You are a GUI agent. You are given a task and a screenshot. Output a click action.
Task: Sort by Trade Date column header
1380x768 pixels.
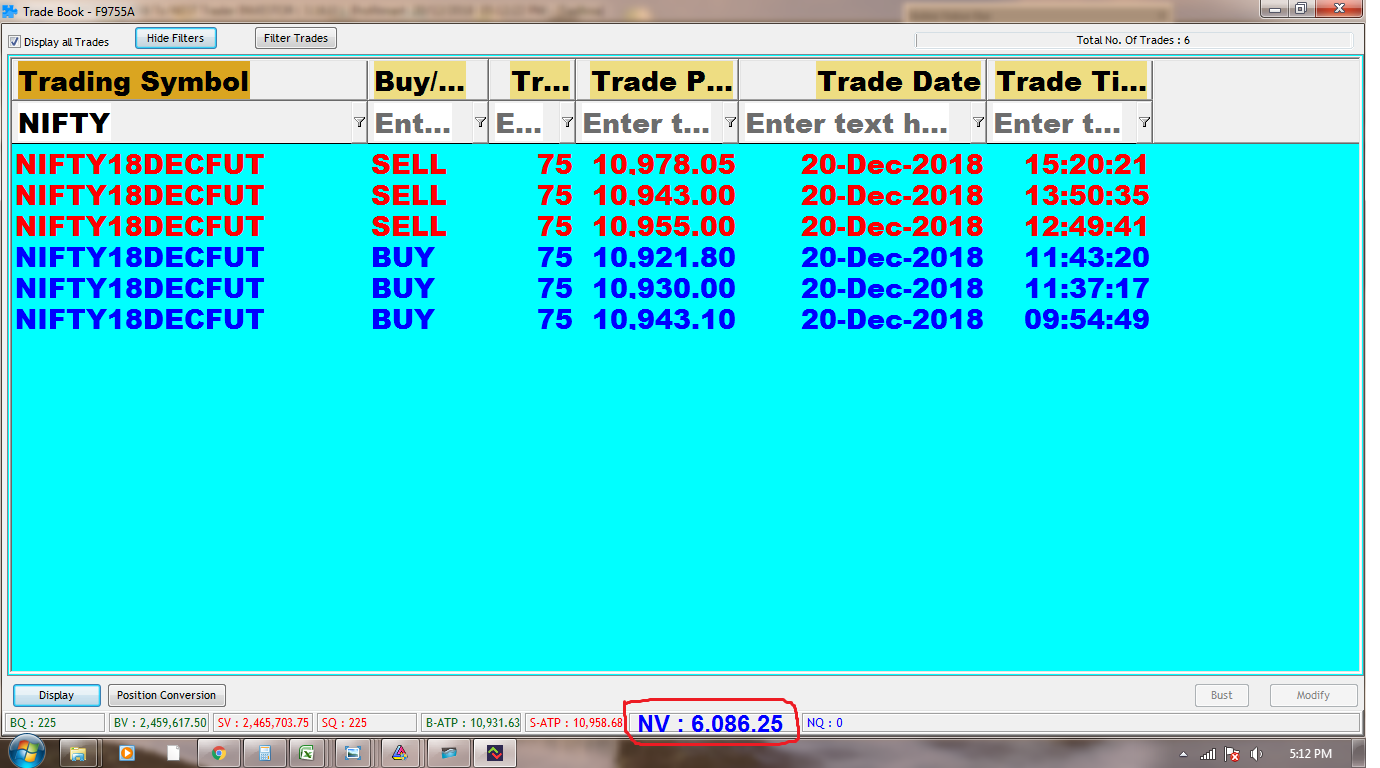(x=898, y=81)
